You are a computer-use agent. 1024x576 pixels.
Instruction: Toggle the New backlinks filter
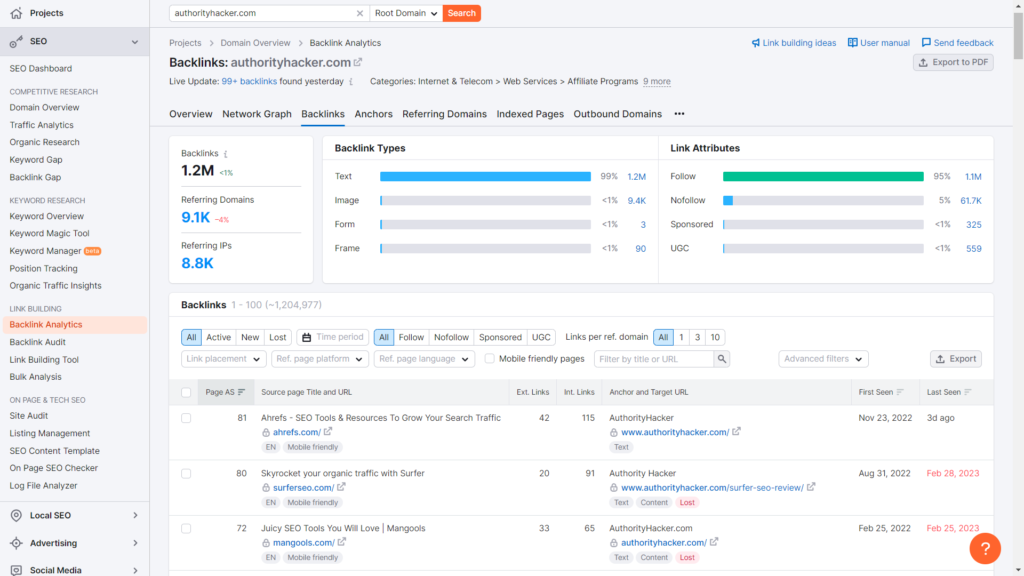(x=250, y=338)
